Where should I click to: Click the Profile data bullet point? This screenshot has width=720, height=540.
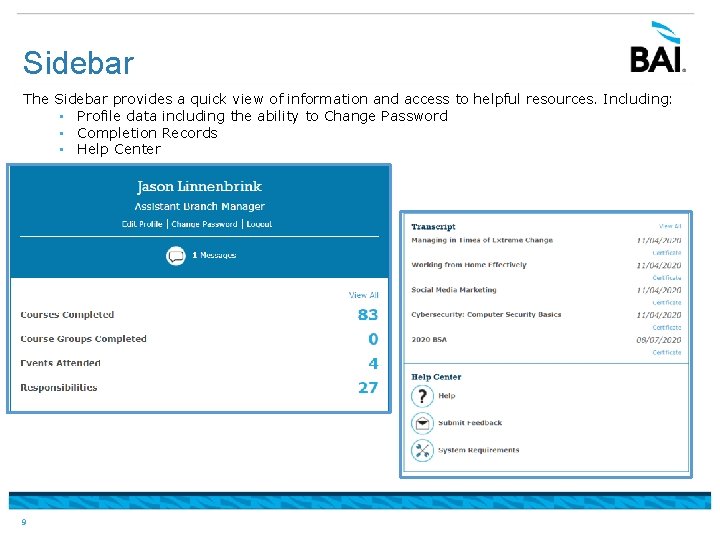pyautogui.click(x=262, y=116)
